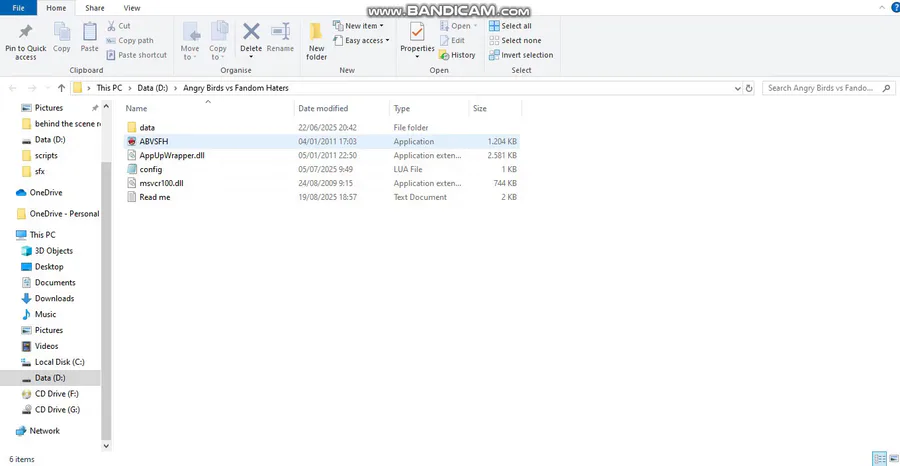The image size is (900, 466).
Task: Collapse the ribbon with the chevron
Action: tap(882, 8)
